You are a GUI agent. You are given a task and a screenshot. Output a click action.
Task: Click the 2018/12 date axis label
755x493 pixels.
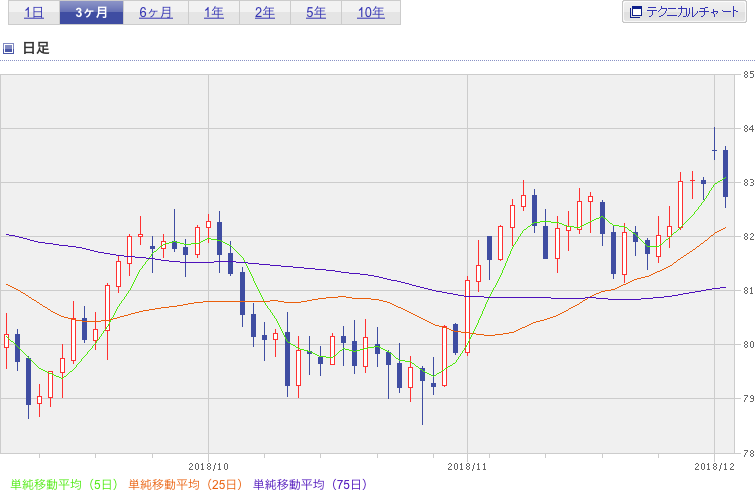(715, 467)
